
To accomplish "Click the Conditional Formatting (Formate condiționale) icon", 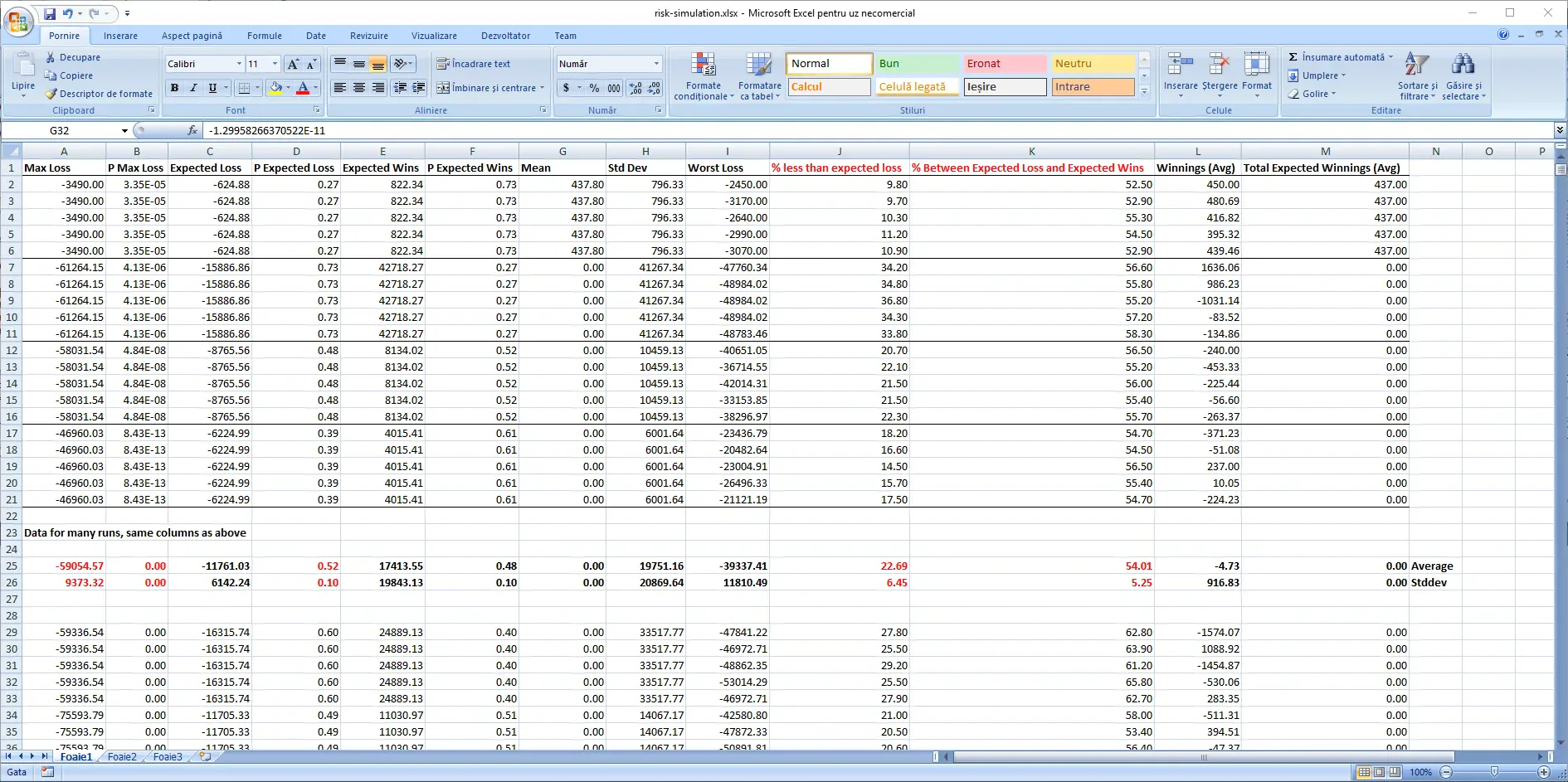I will coord(704,66).
